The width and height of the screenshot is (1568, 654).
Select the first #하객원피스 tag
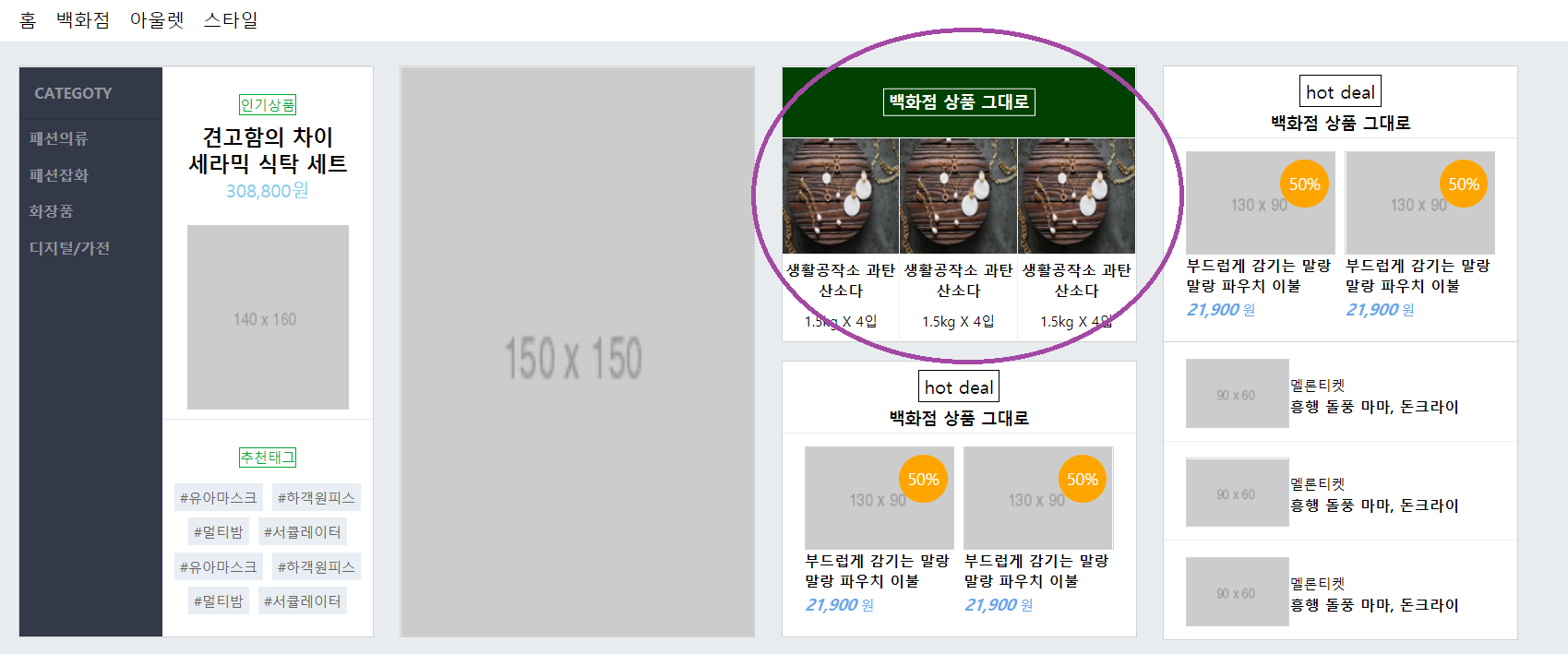point(317,497)
